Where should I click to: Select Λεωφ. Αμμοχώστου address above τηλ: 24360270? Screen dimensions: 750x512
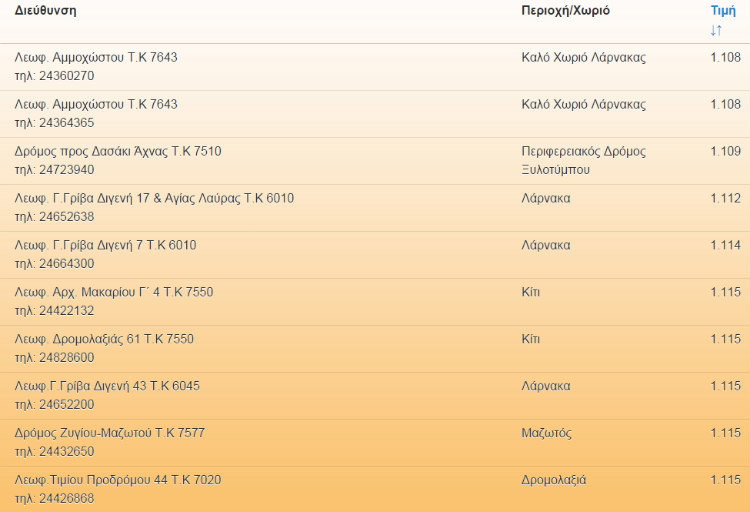(x=96, y=58)
